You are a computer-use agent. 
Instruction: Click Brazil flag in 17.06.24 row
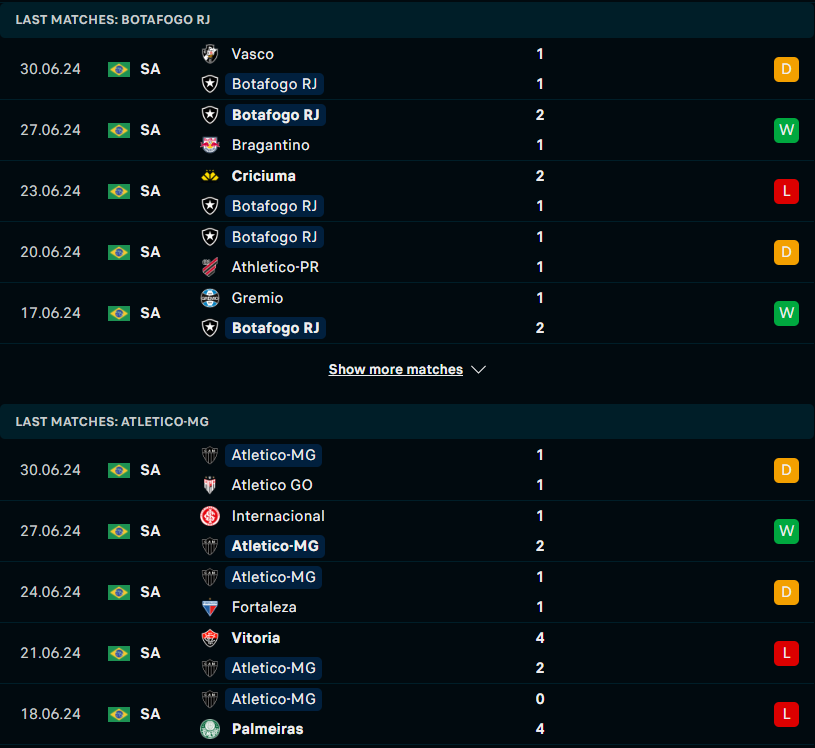click(119, 313)
